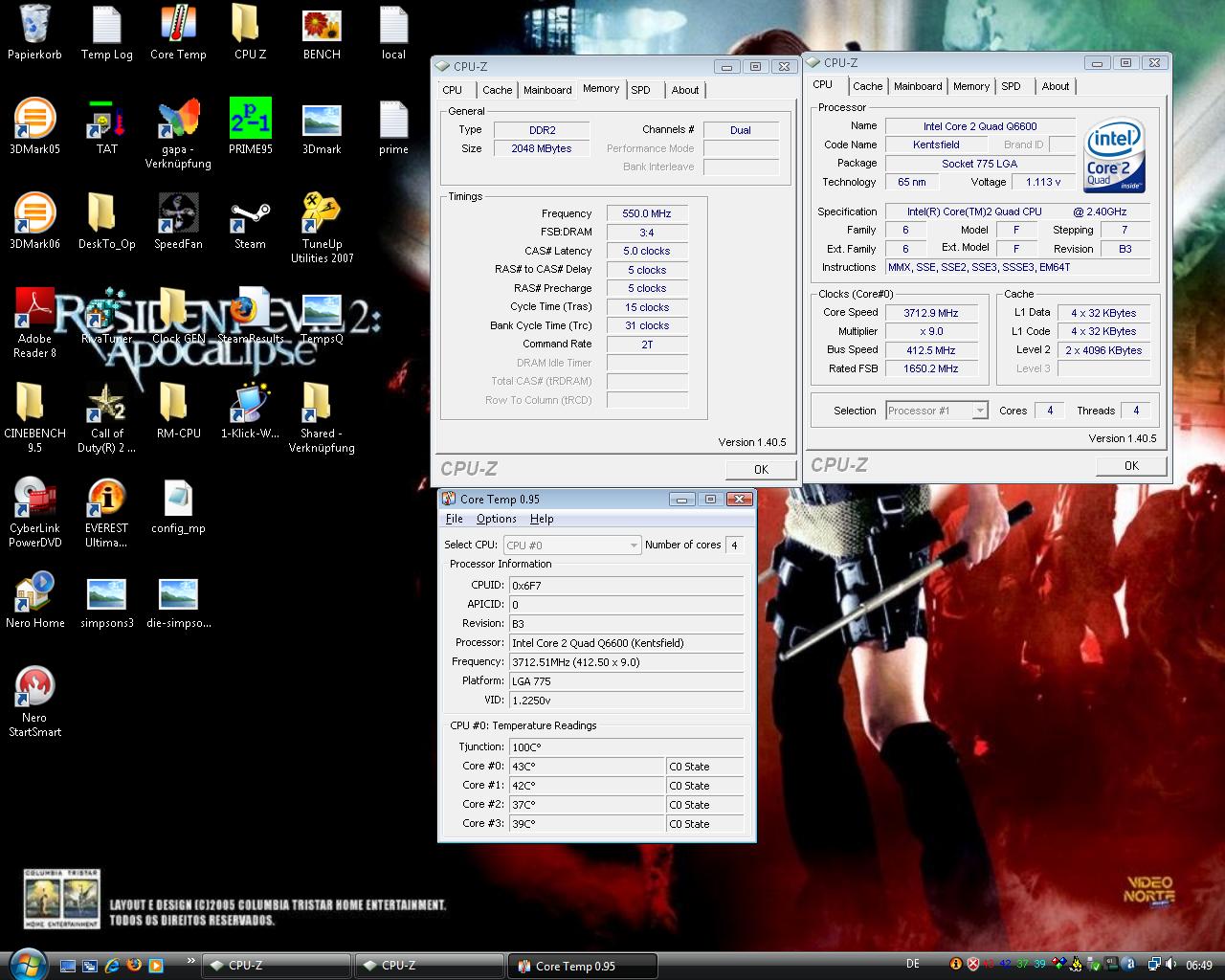This screenshot has width=1225, height=980.
Task: Click OK in the Memory CPU-Z window
Action: tap(761, 469)
